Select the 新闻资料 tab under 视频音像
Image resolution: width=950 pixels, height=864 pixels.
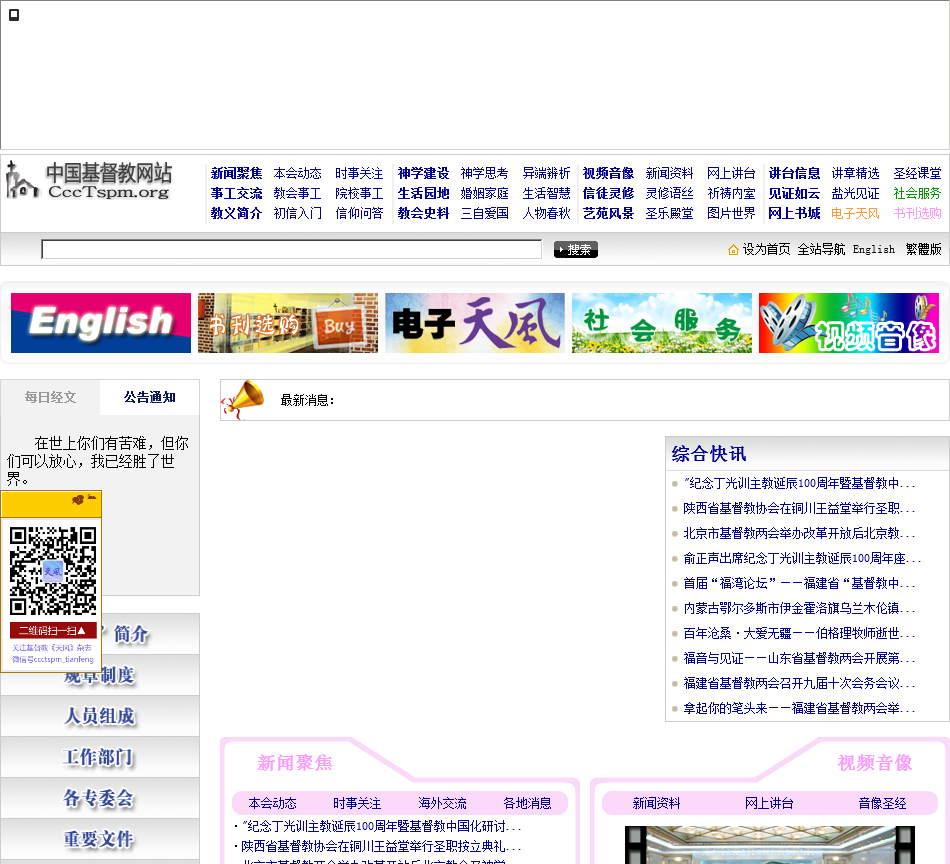(x=657, y=803)
